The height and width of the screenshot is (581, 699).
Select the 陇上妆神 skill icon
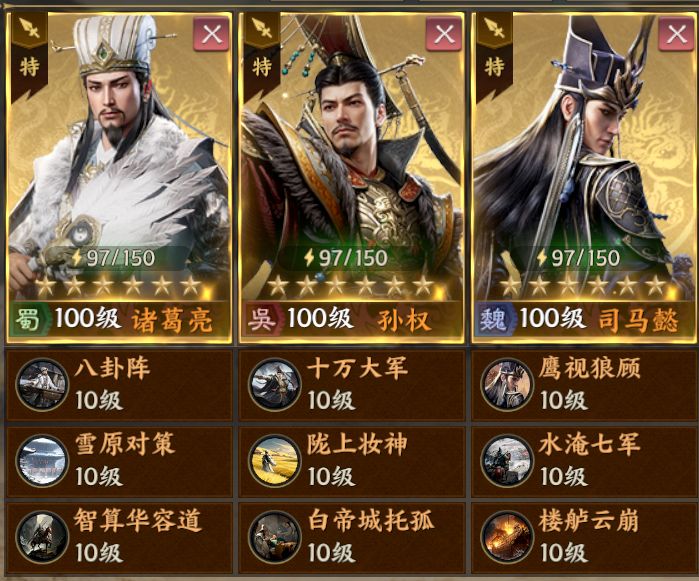point(275,461)
